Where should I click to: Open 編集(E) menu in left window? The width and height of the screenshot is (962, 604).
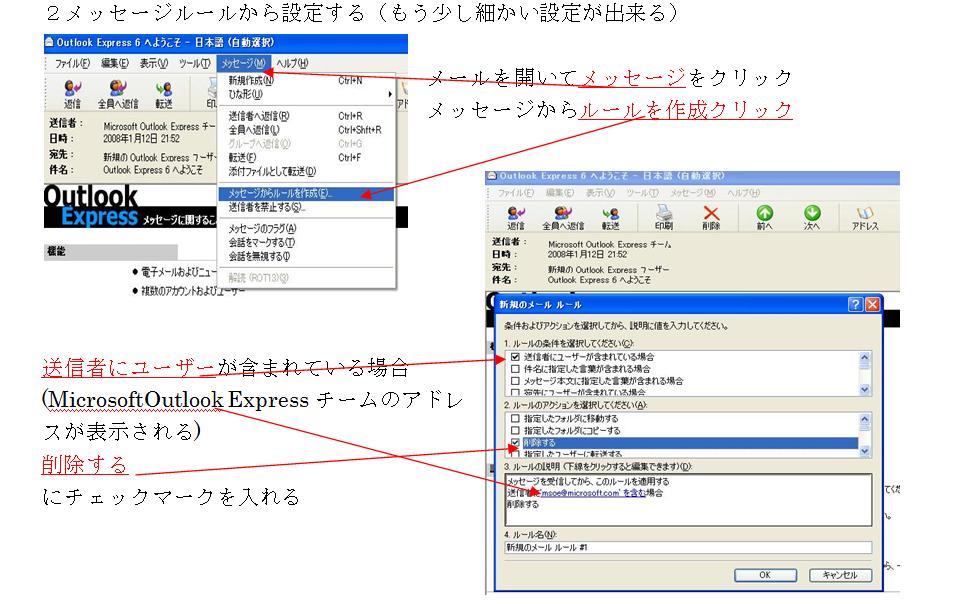[x=115, y=63]
